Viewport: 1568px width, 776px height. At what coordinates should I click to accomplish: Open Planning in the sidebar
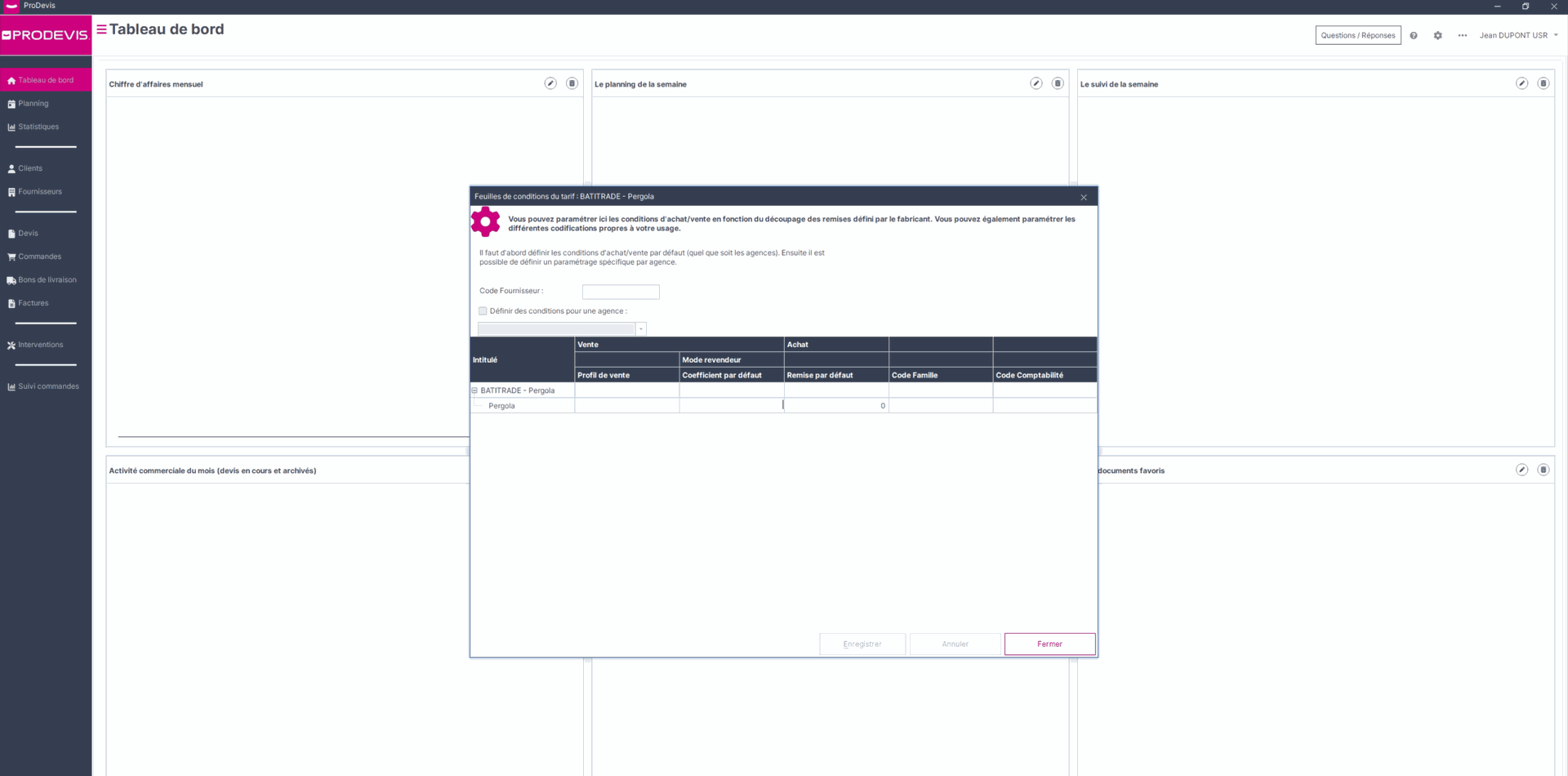(x=33, y=104)
